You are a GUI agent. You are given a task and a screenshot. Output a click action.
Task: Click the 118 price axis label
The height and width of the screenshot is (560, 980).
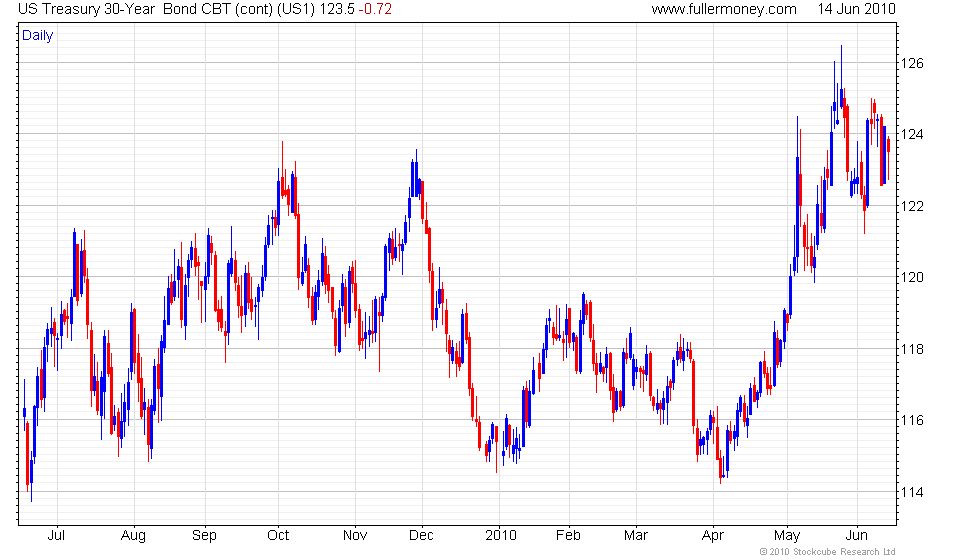(x=911, y=349)
